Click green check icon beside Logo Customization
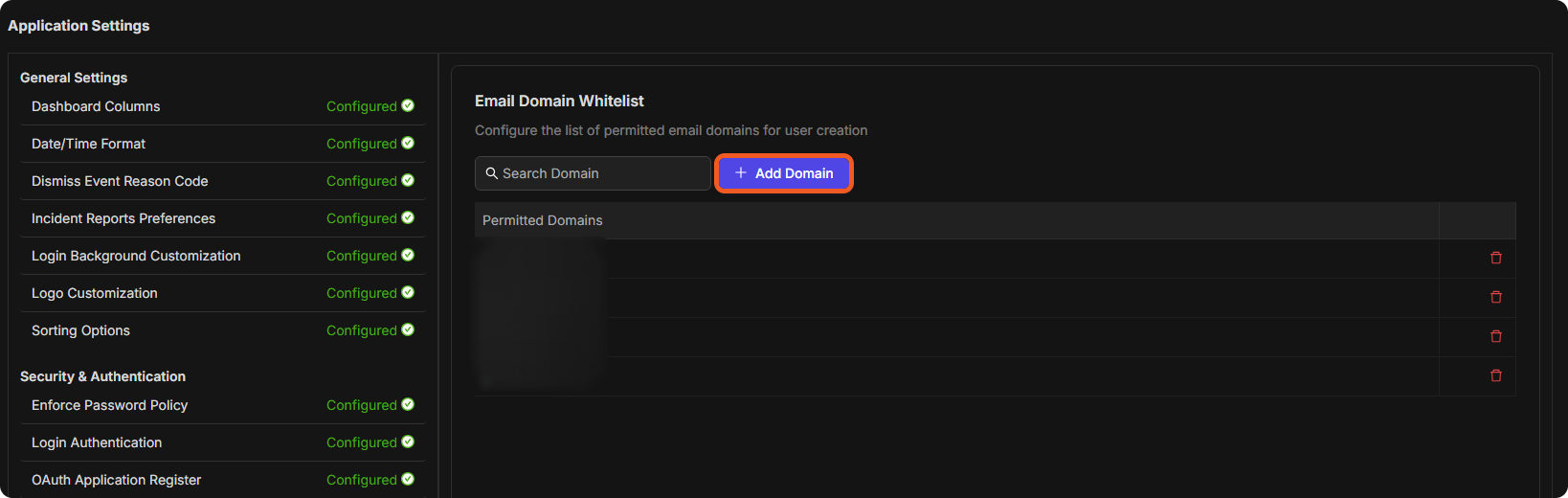1568x498 pixels. coord(408,292)
